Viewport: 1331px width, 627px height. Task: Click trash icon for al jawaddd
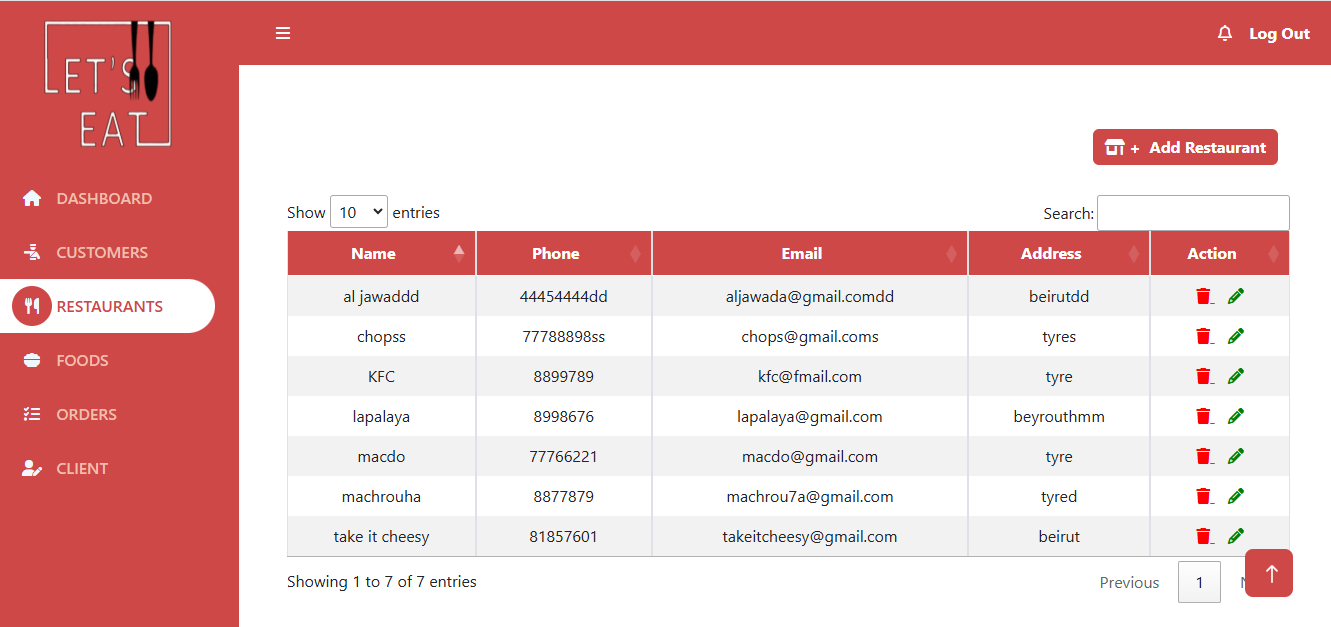tap(1203, 296)
